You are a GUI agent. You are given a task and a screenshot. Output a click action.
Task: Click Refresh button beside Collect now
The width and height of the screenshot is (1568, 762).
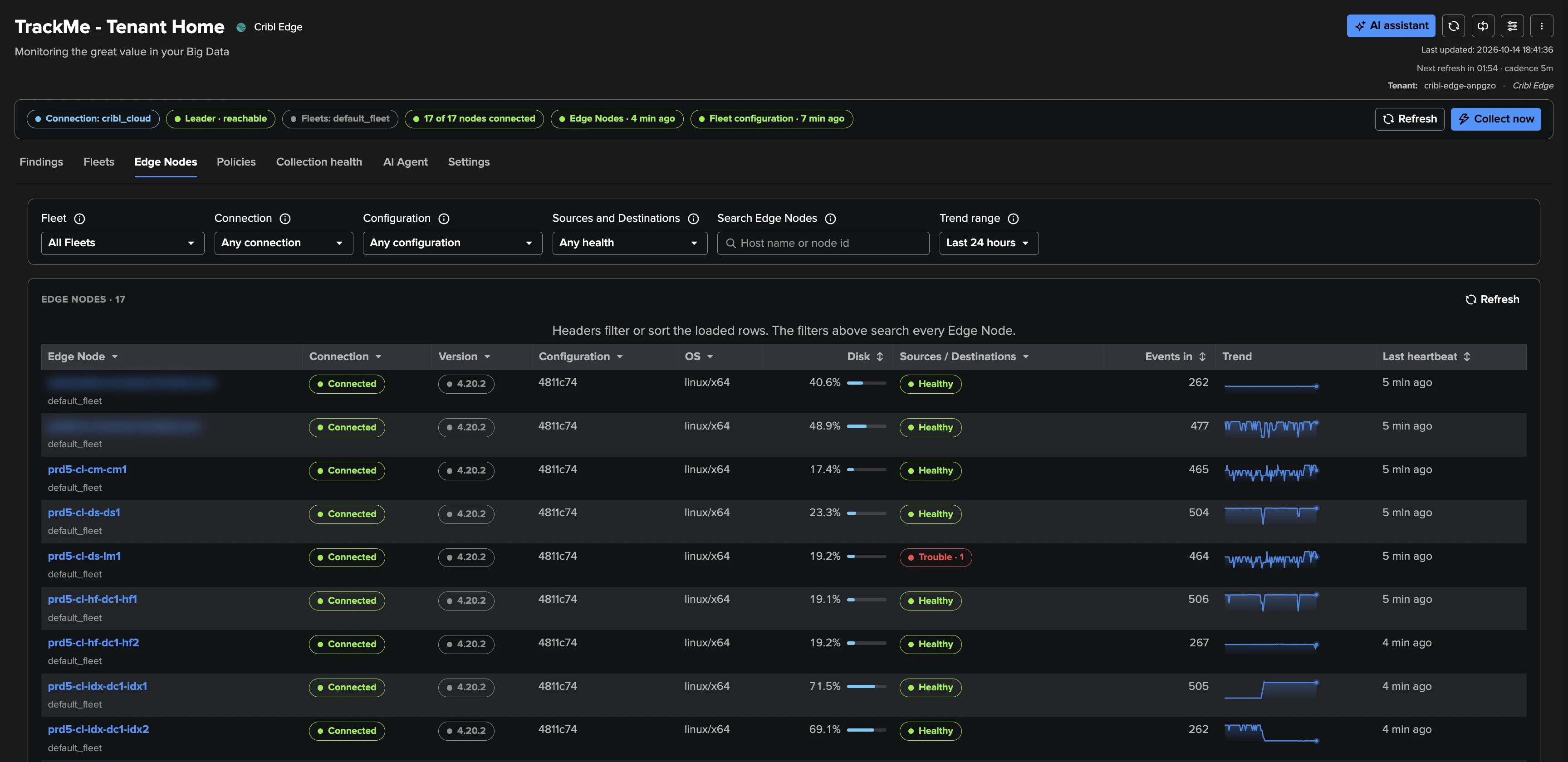[x=1409, y=119]
